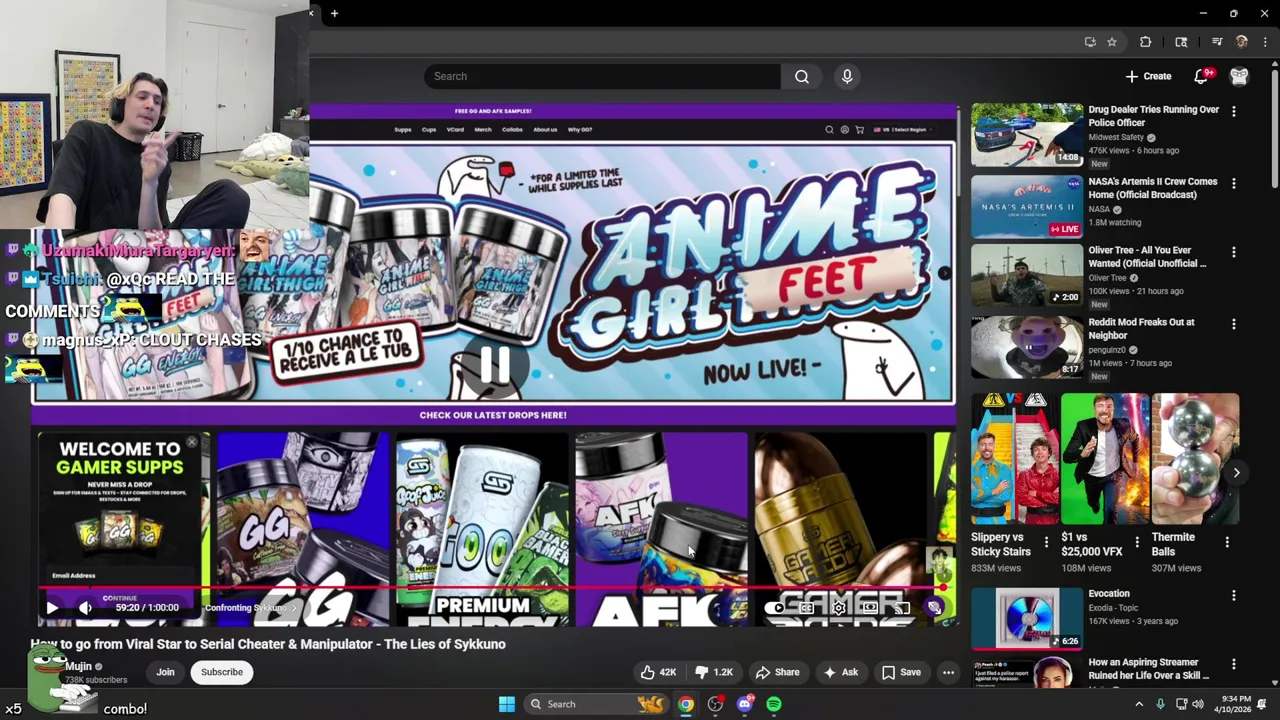The height and width of the screenshot is (720, 1280).
Task: Click the install app icon in address bar
Action: point(1090,42)
